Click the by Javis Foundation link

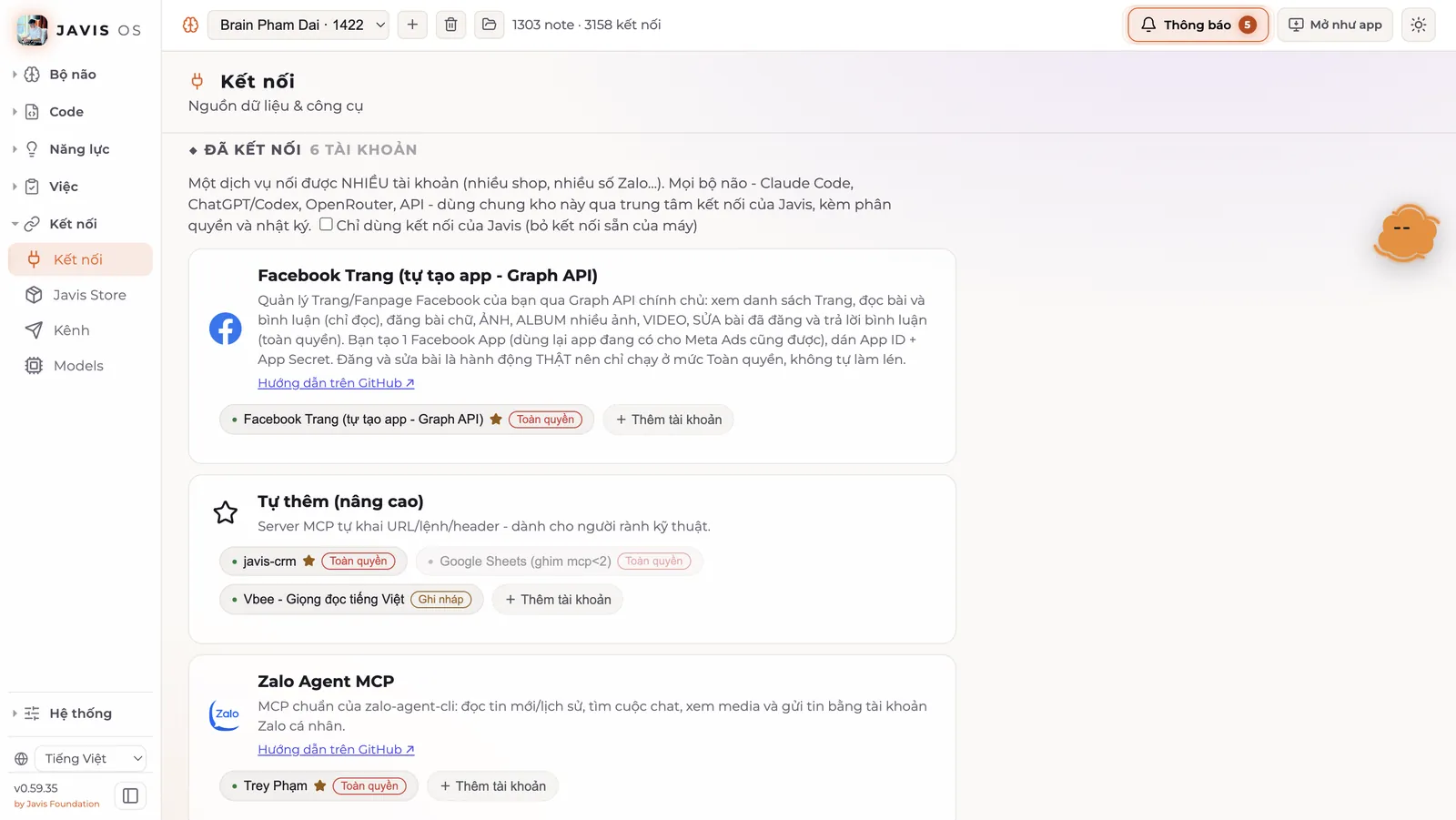coord(56,805)
